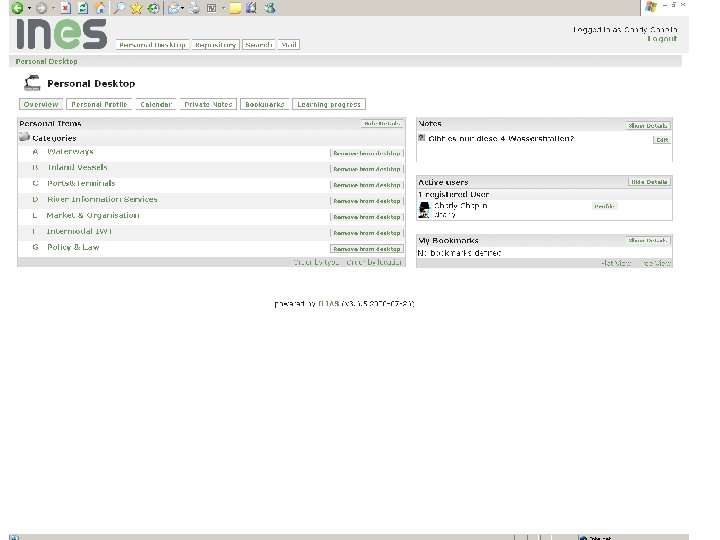This screenshot has width=720, height=540.
Task: Click the Personal Desktop heading icon
Action: tap(32, 83)
